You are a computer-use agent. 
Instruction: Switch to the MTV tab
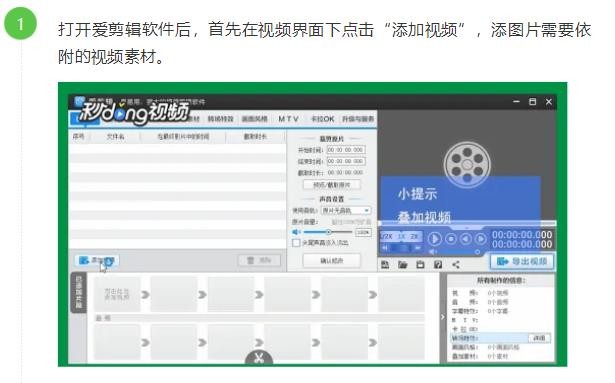point(288,119)
